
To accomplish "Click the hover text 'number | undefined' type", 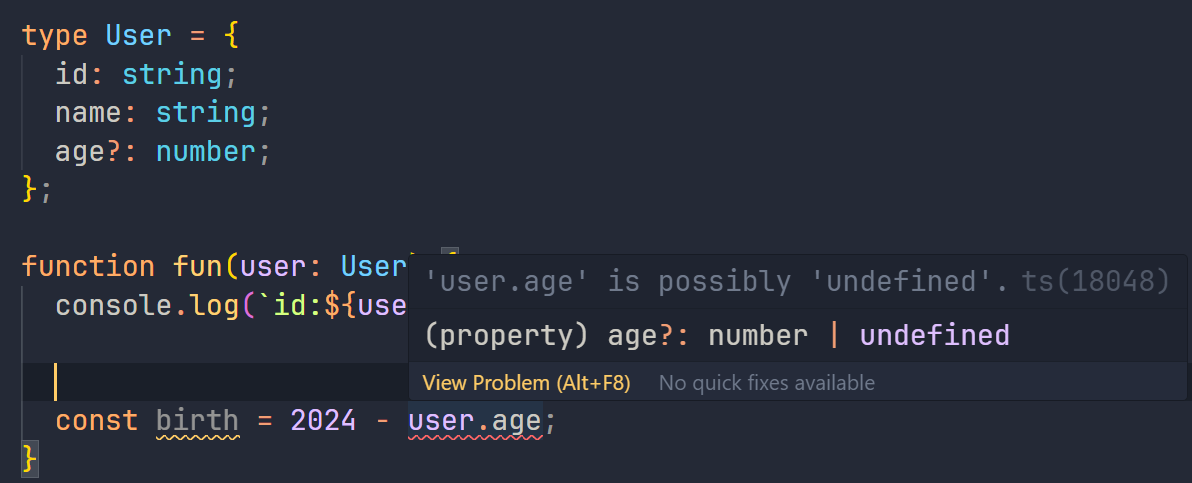I will point(859,335).
